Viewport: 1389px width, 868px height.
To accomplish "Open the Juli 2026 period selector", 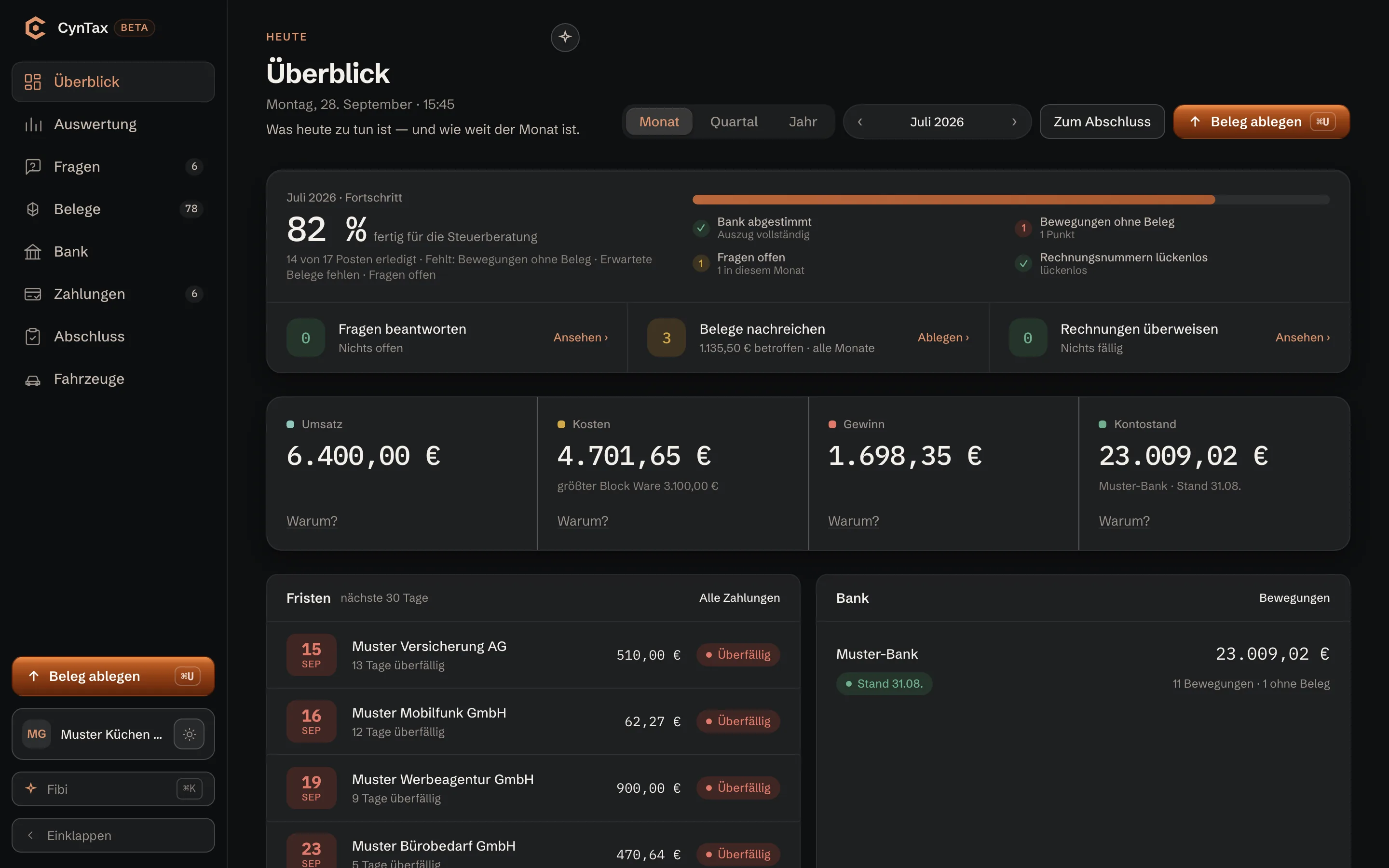I will click(937, 122).
